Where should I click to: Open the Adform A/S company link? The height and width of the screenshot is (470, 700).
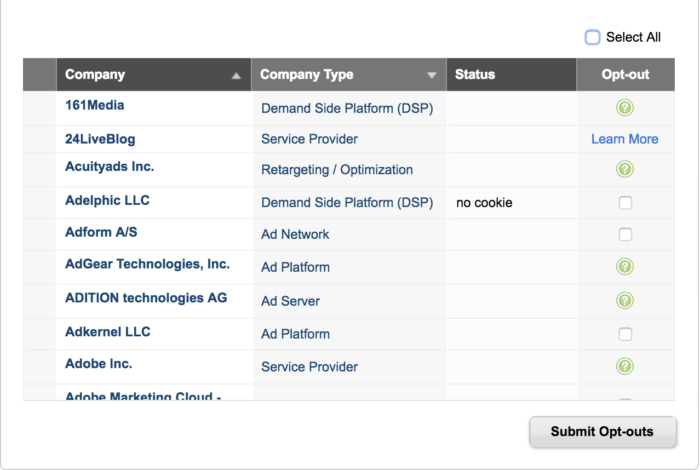point(101,232)
